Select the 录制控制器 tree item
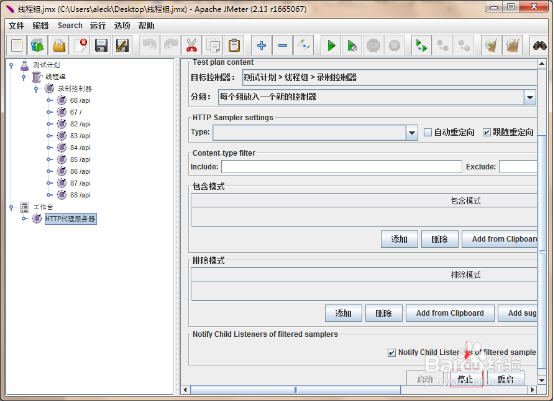The image size is (554, 401). click(75, 89)
